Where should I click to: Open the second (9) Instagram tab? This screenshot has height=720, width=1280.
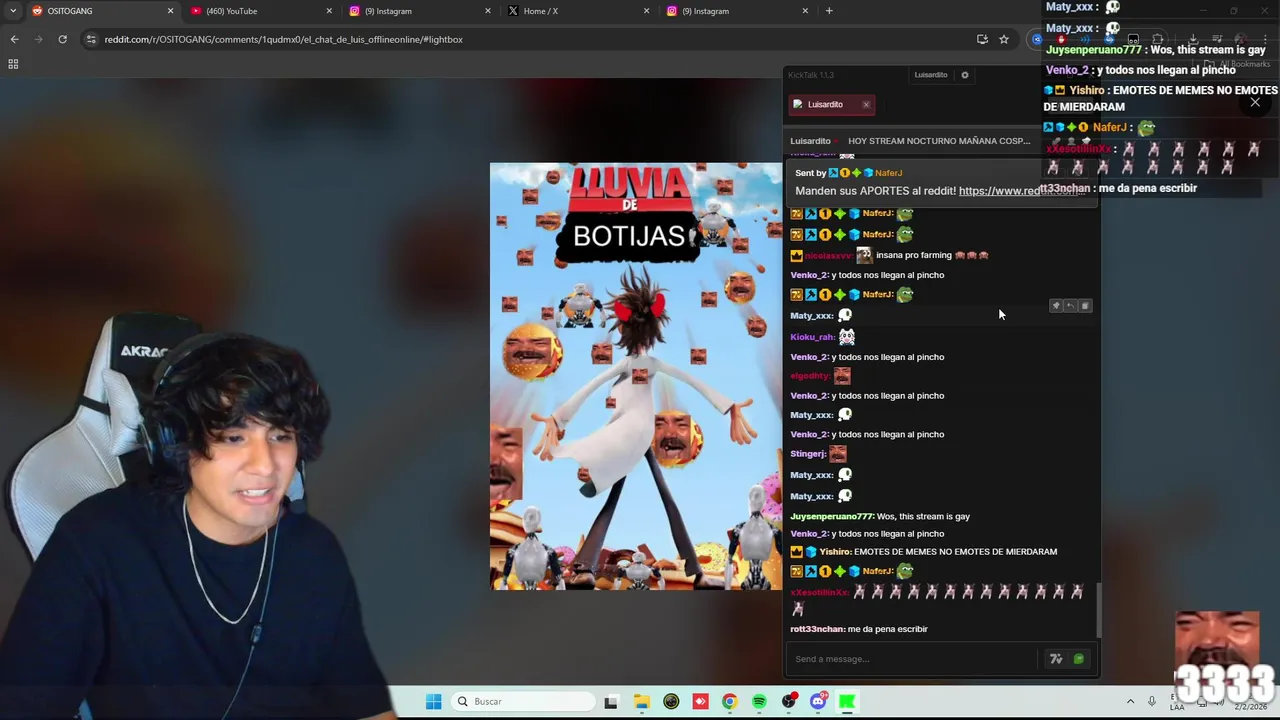click(x=737, y=11)
